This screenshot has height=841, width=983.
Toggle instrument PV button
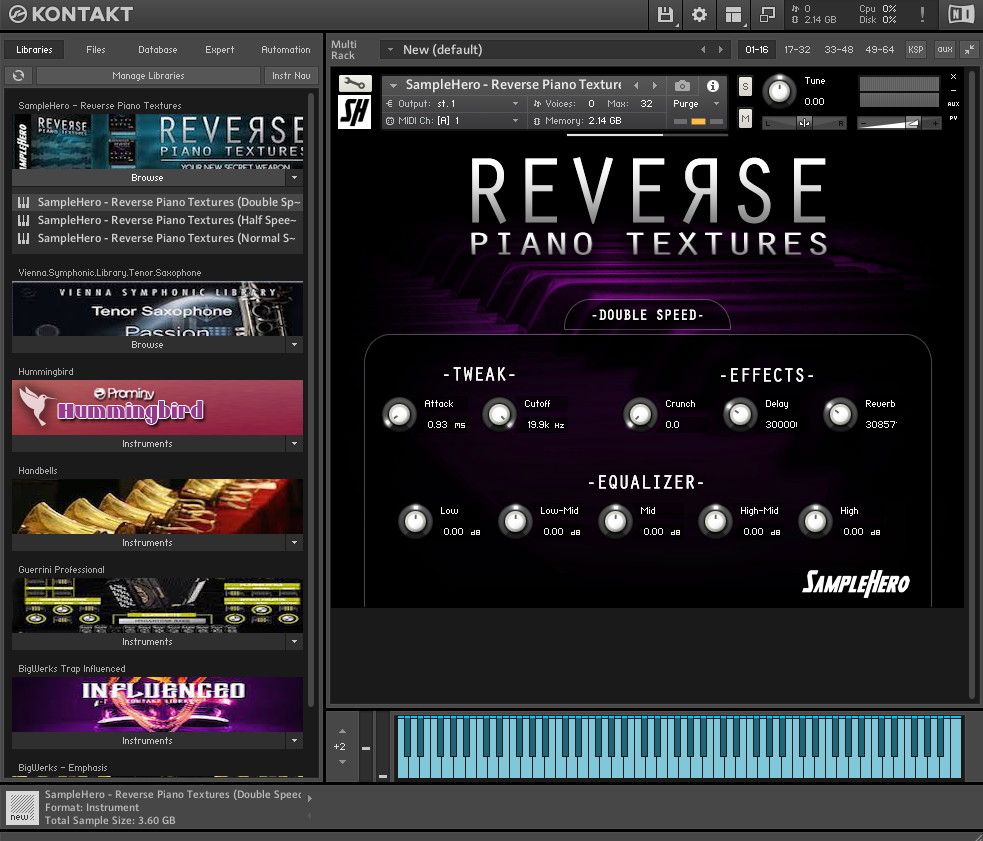954,118
